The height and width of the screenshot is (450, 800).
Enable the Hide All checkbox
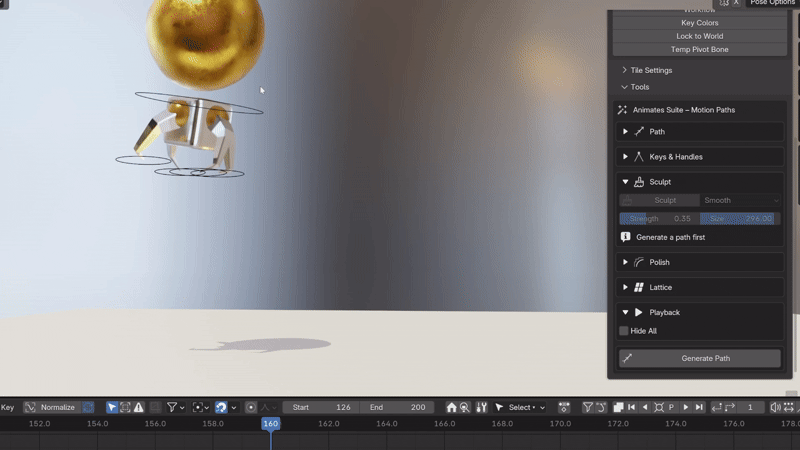tap(623, 331)
